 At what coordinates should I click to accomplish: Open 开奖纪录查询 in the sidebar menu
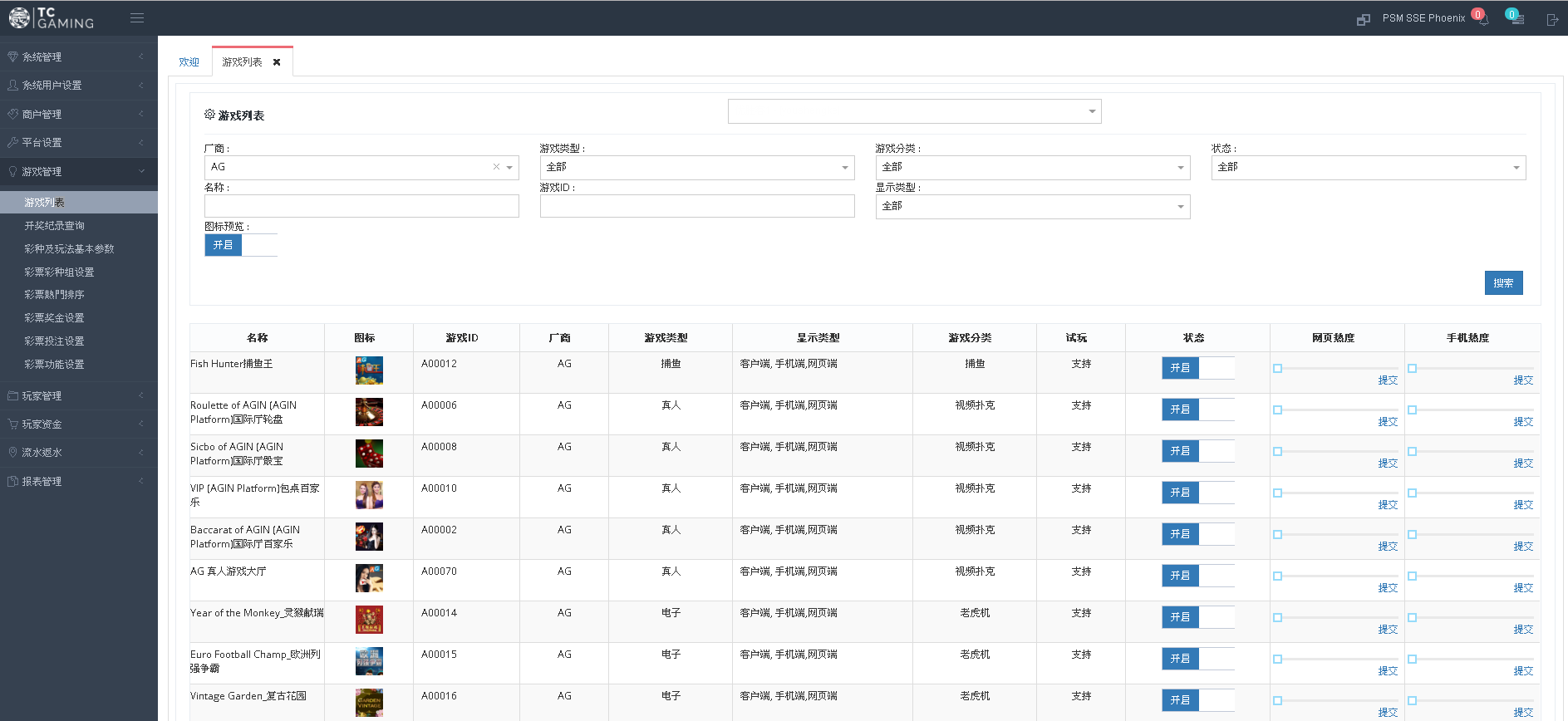coord(54,226)
